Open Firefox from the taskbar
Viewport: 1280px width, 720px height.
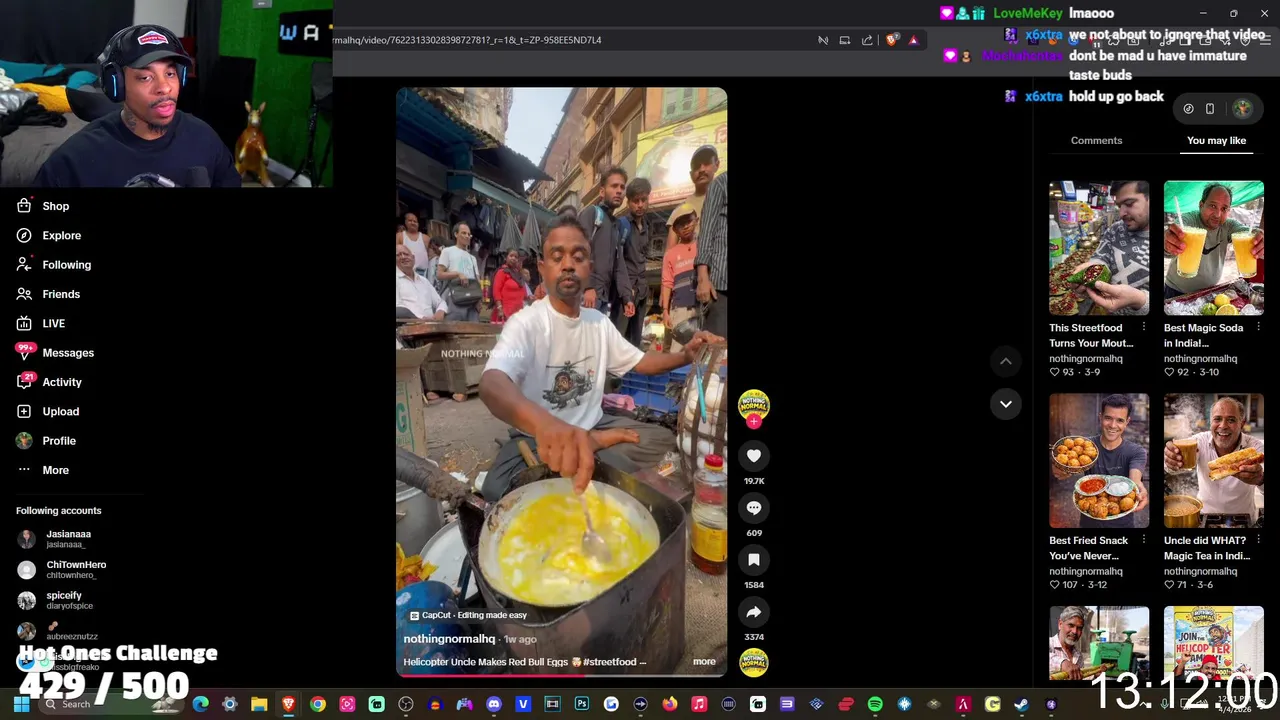(670, 704)
